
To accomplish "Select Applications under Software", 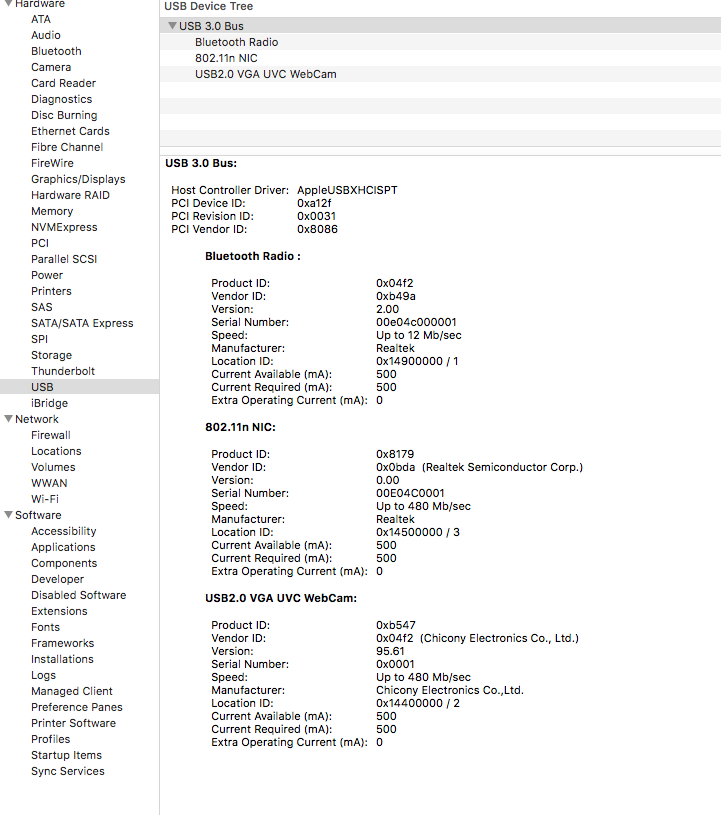I will (63, 547).
